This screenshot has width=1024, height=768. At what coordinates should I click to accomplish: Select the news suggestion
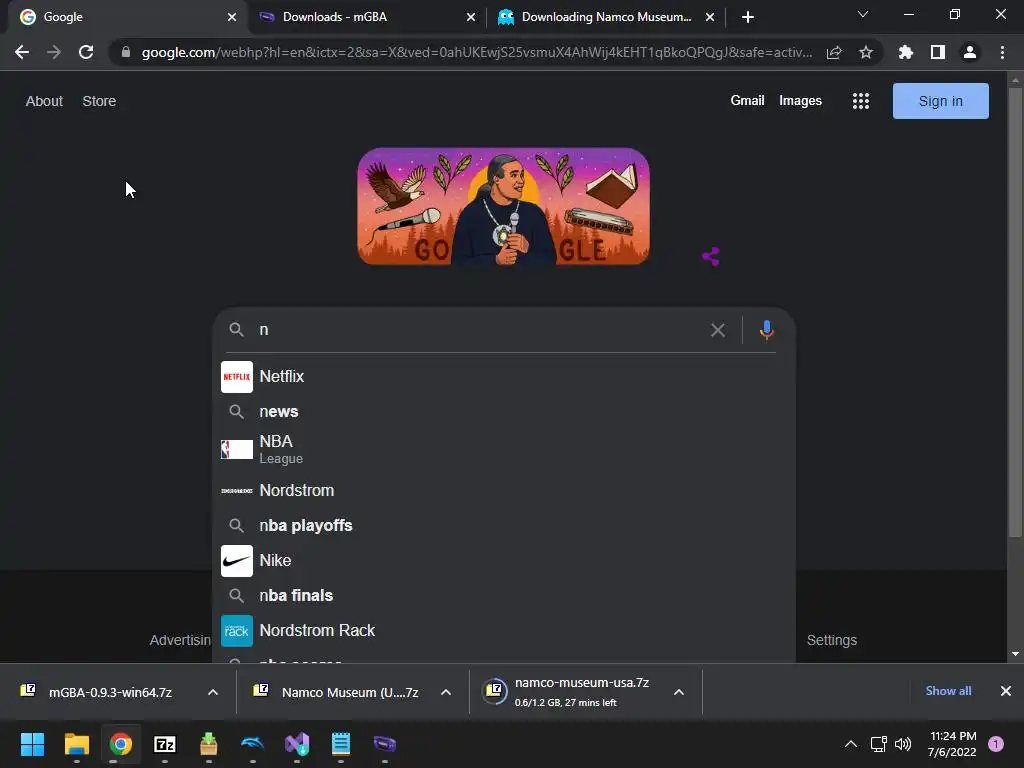pyautogui.click(x=504, y=411)
